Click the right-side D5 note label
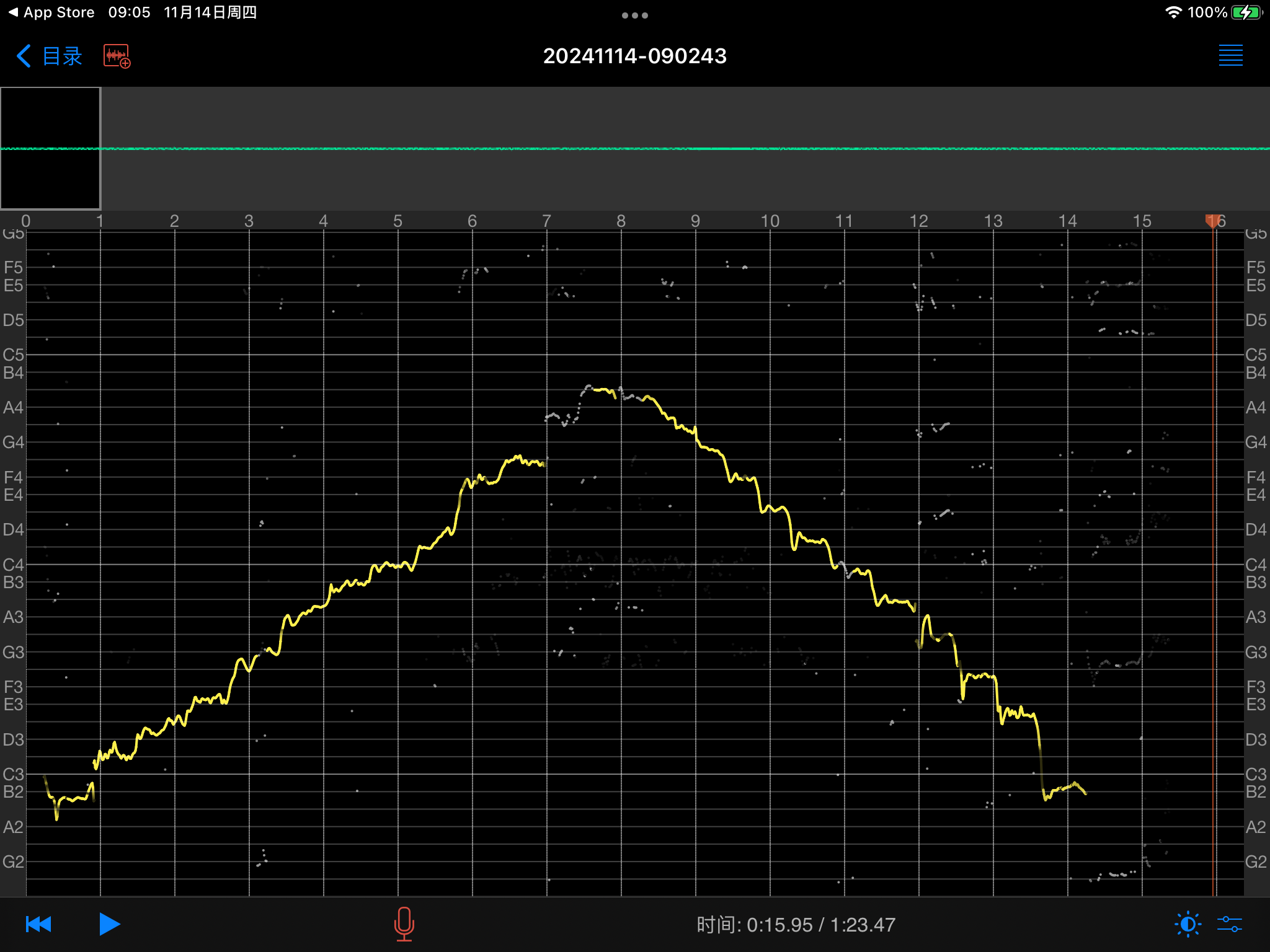This screenshot has width=1270, height=952. [1256, 320]
